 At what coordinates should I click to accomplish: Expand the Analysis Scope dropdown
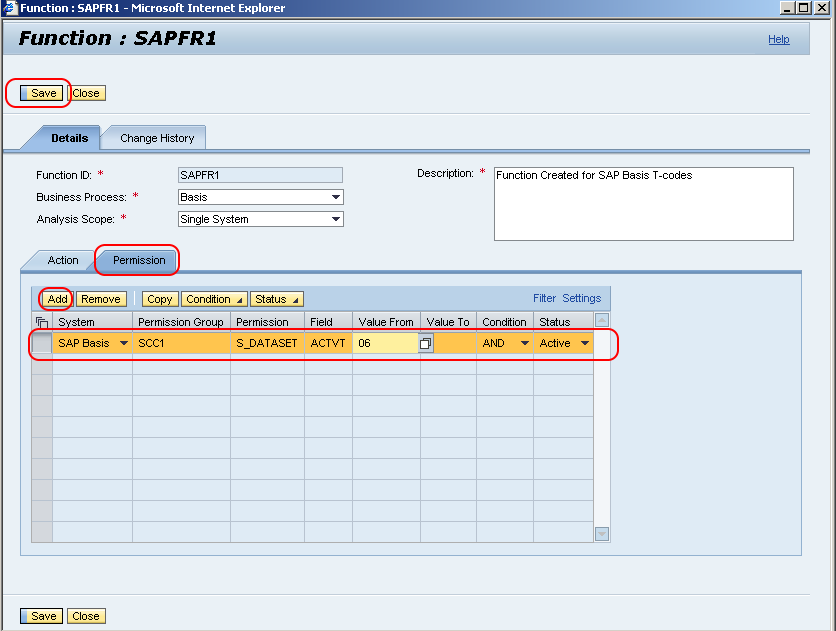click(336, 219)
